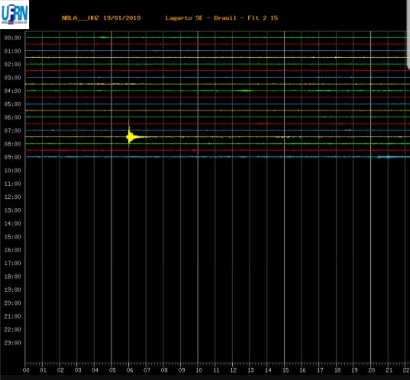This screenshot has height=380, width=410.
Task: Click minute label 18 on bottom axis
Action: click(x=337, y=370)
